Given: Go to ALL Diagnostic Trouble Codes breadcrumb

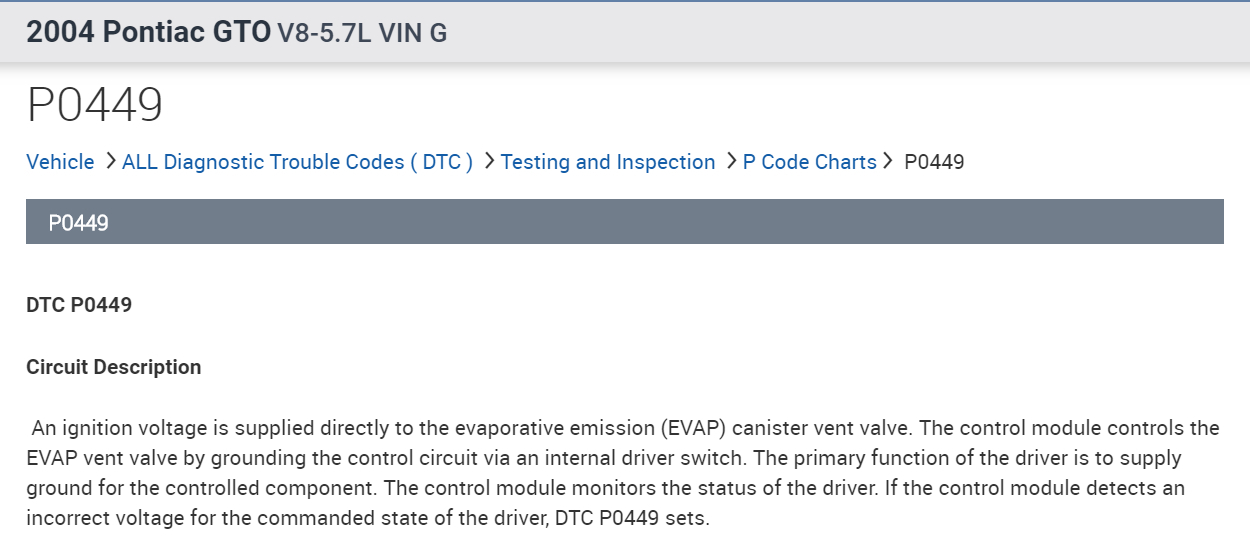Looking at the screenshot, I should click(297, 162).
